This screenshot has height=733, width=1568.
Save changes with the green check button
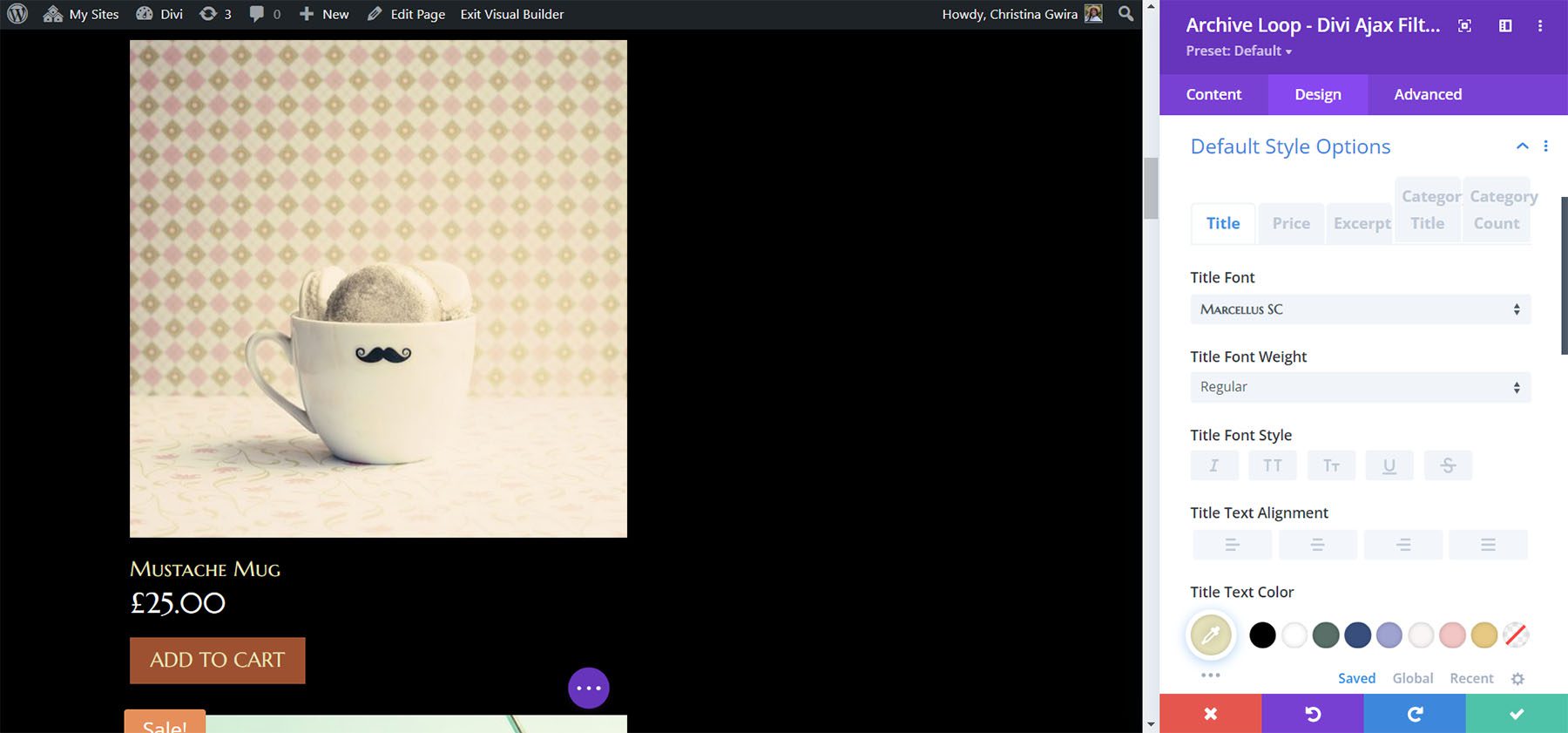tap(1517, 714)
